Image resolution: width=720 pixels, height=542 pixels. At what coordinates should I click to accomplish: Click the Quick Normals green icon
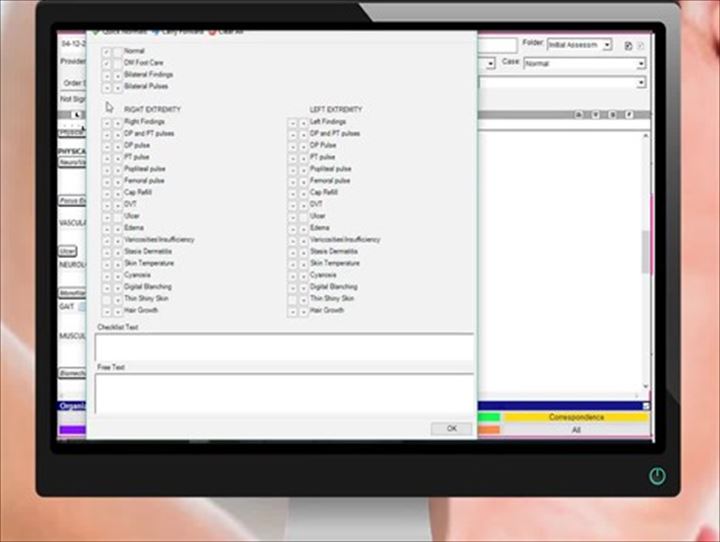96,33
